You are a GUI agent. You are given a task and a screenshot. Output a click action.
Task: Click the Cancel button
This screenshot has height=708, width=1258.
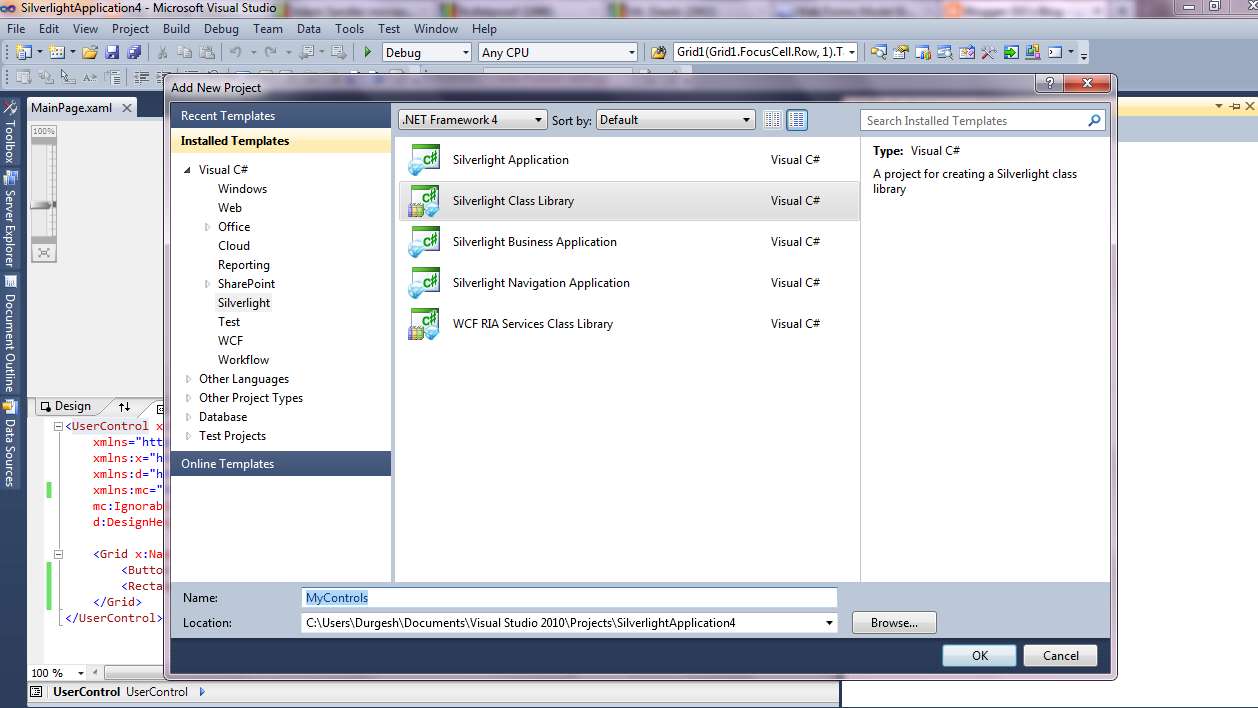(1061, 655)
